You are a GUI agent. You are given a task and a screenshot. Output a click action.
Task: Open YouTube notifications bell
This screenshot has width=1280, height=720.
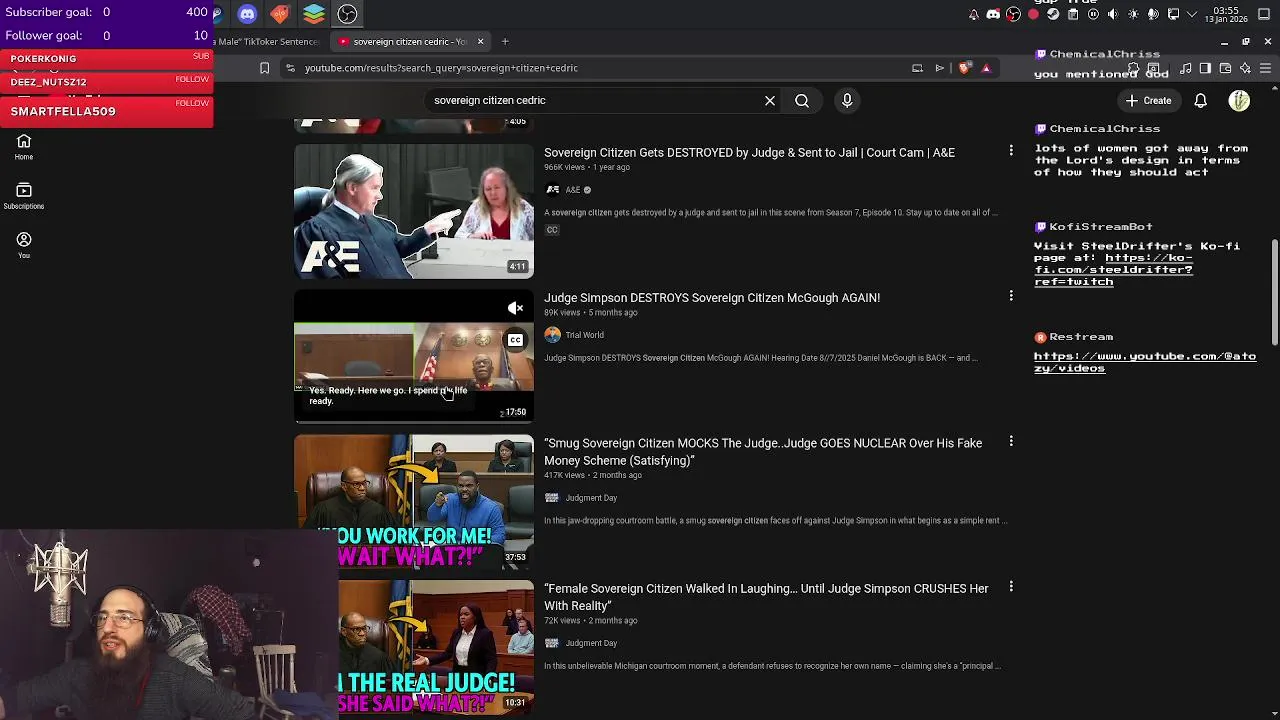[x=1201, y=101]
